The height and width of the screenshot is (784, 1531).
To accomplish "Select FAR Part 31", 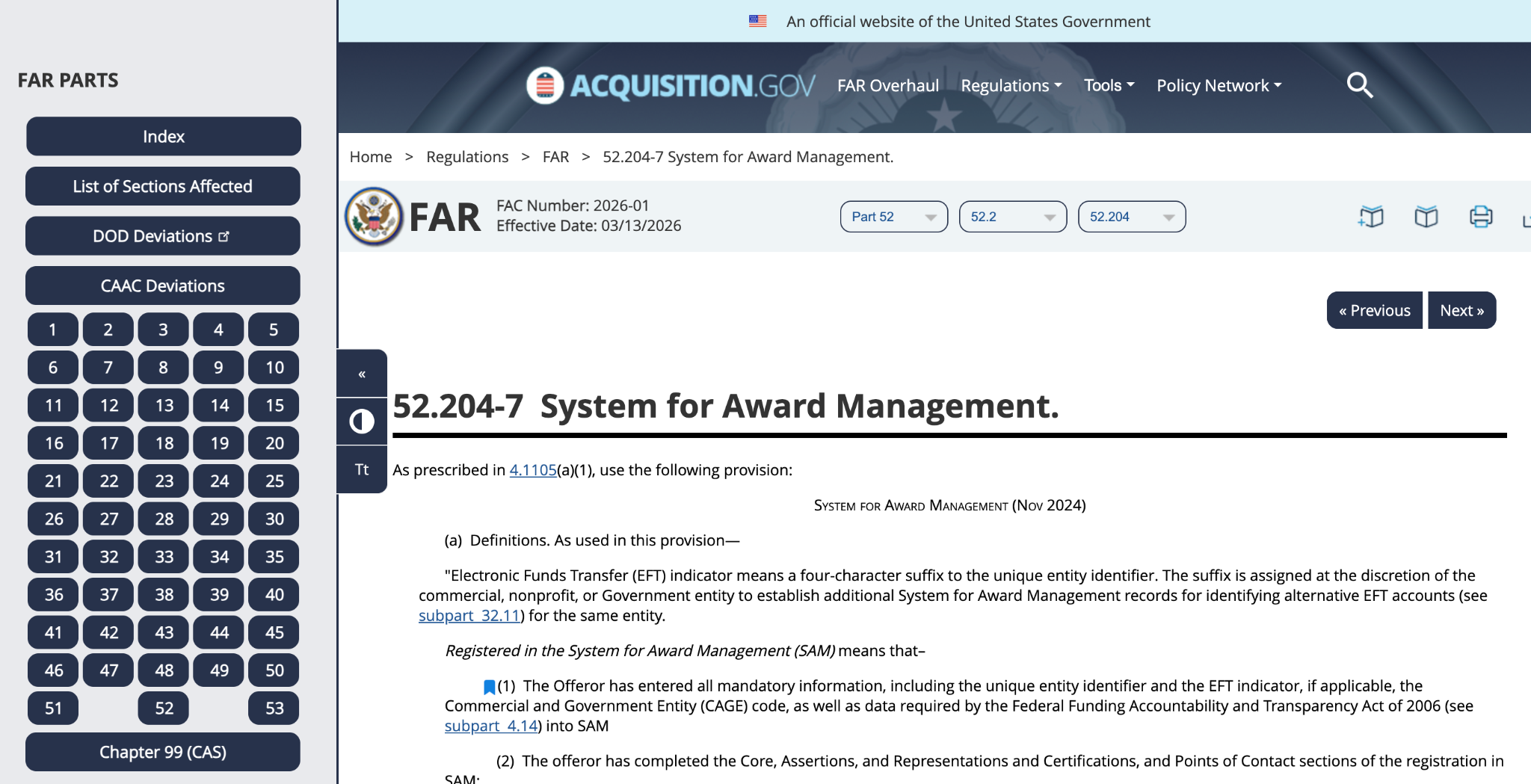I will tap(53, 557).
